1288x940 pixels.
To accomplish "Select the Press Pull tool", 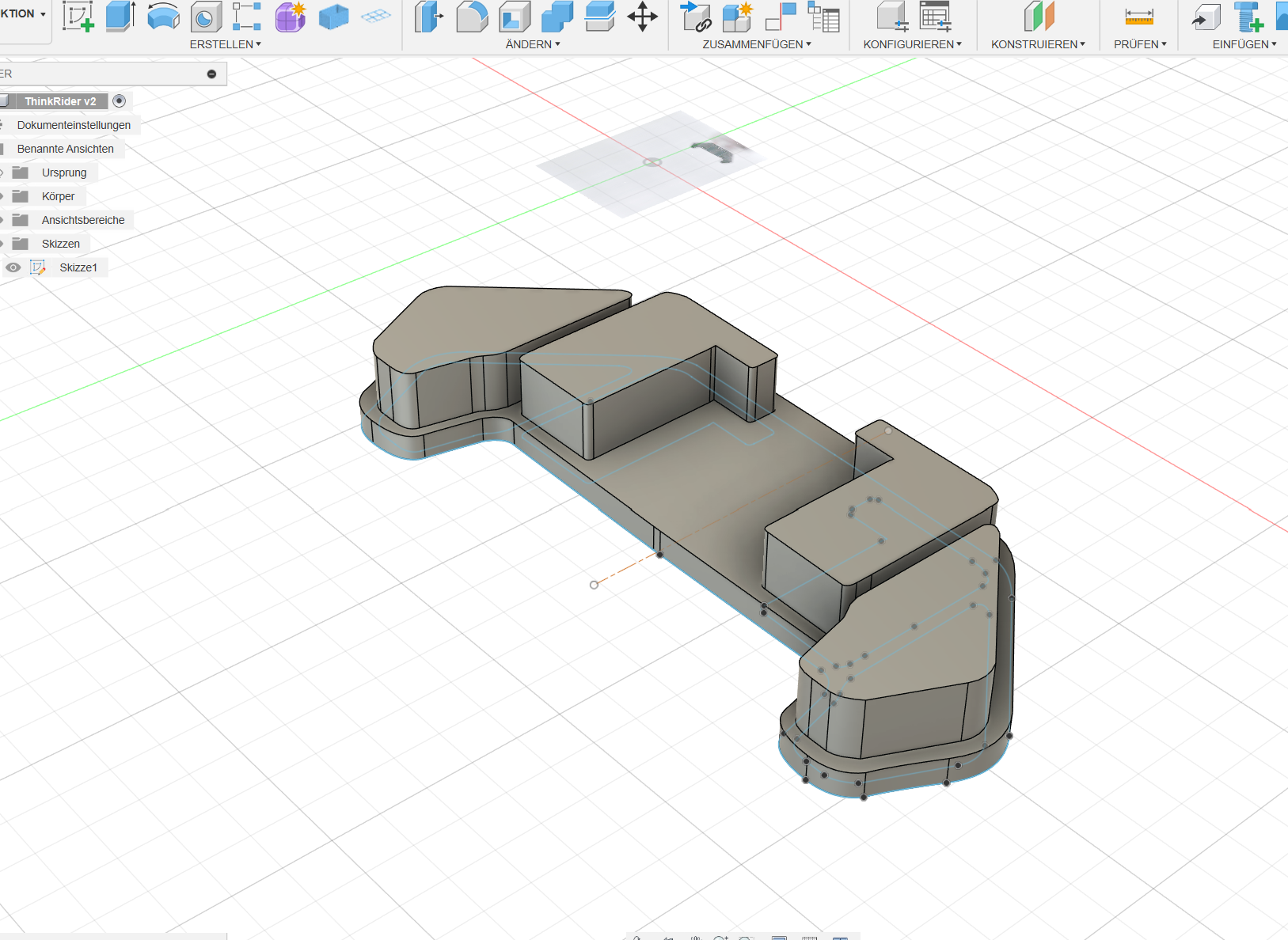I will 428,17.
